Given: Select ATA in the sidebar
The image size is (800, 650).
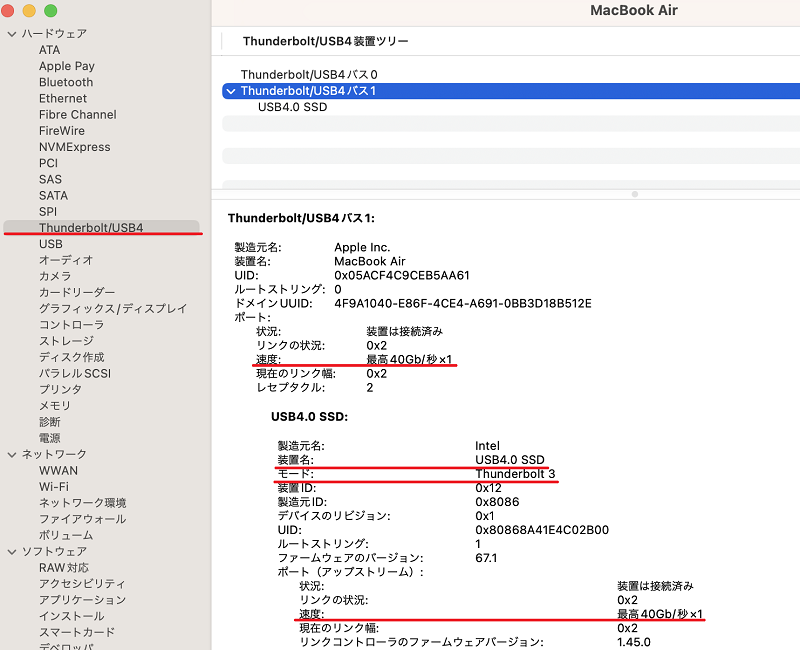Looking at the screenshot, I should coord(49,50).
